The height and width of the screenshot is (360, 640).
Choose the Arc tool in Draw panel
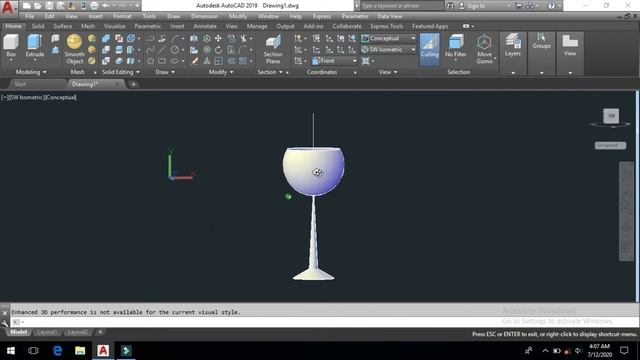tap(175, 38)
